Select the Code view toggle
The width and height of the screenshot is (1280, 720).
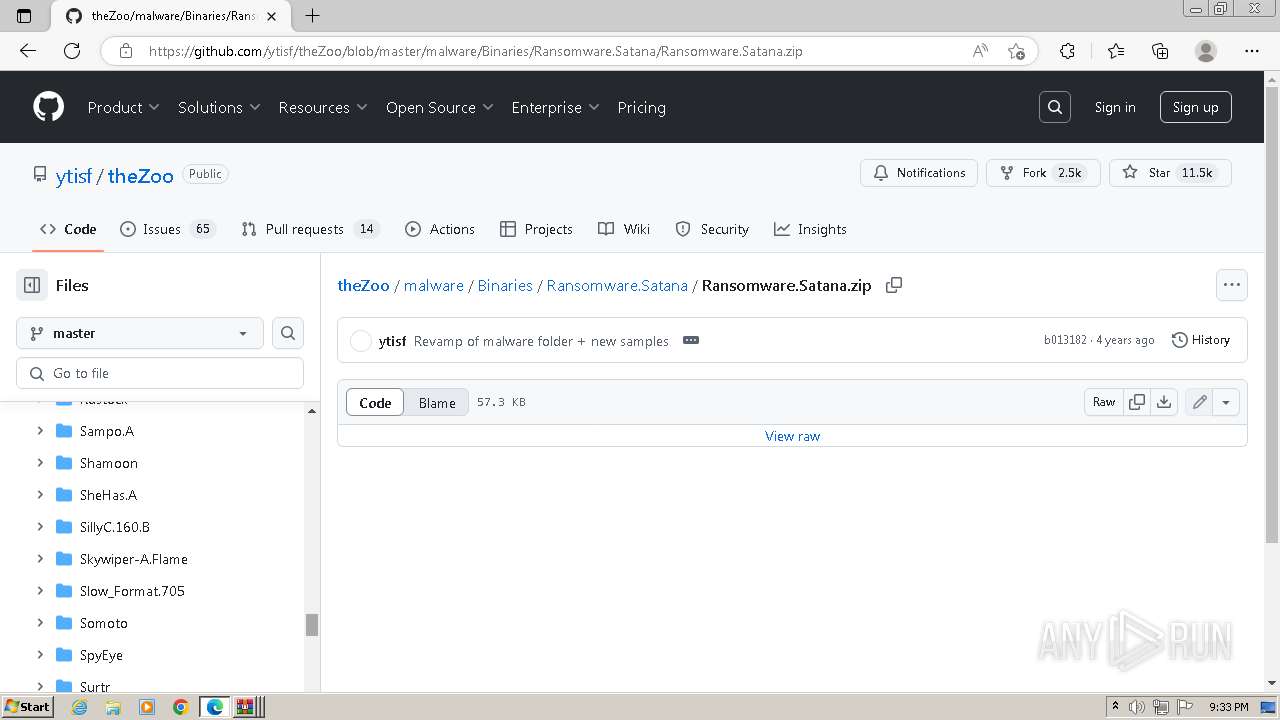click(x=375, y=402)
